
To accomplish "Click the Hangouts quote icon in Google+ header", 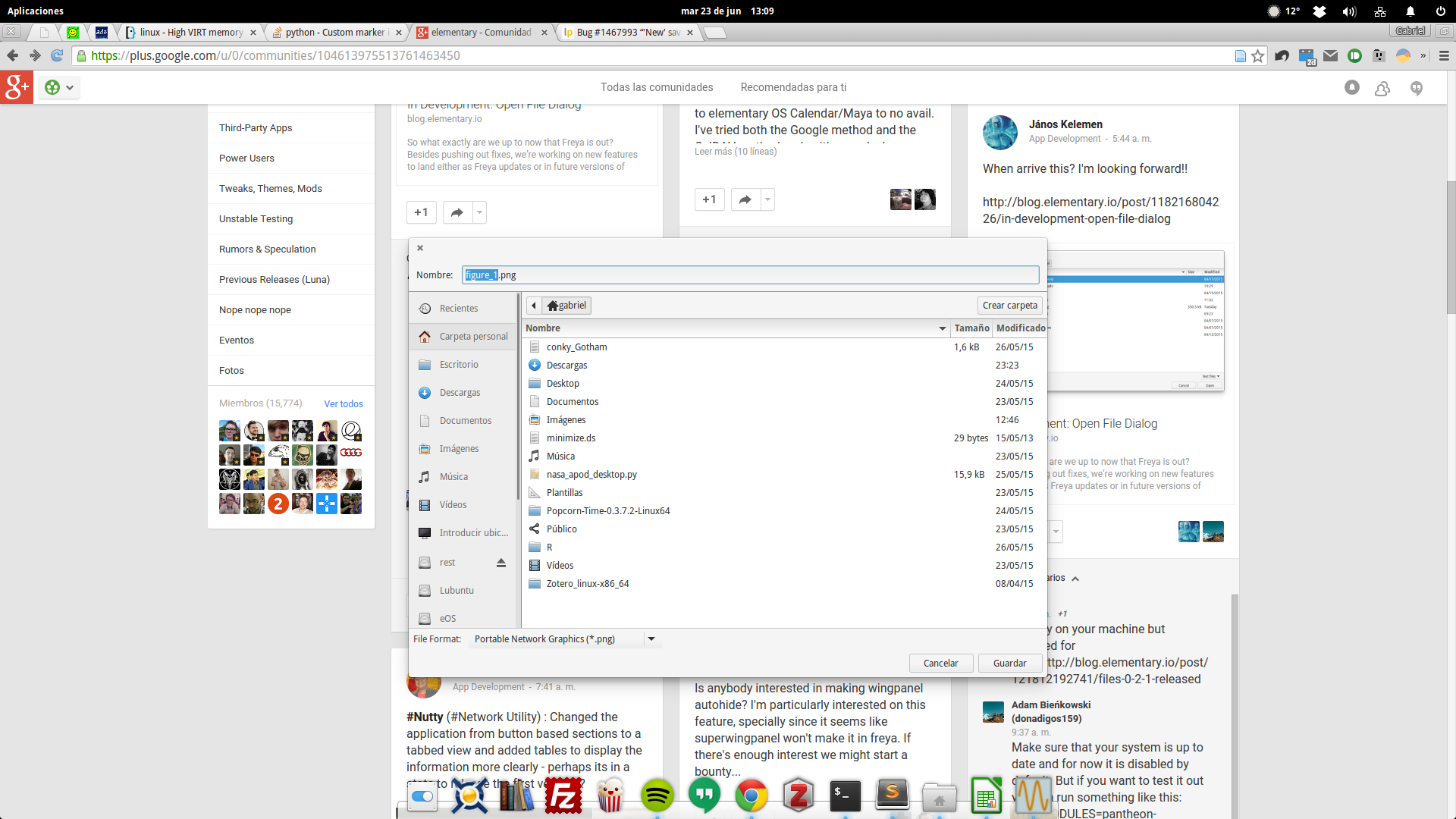I will click(x=1416, y=88).
